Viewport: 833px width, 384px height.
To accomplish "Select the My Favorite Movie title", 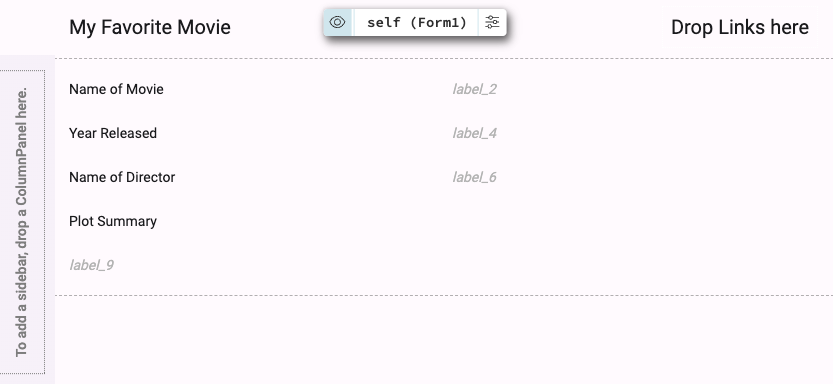I will [x=150, y=27].
